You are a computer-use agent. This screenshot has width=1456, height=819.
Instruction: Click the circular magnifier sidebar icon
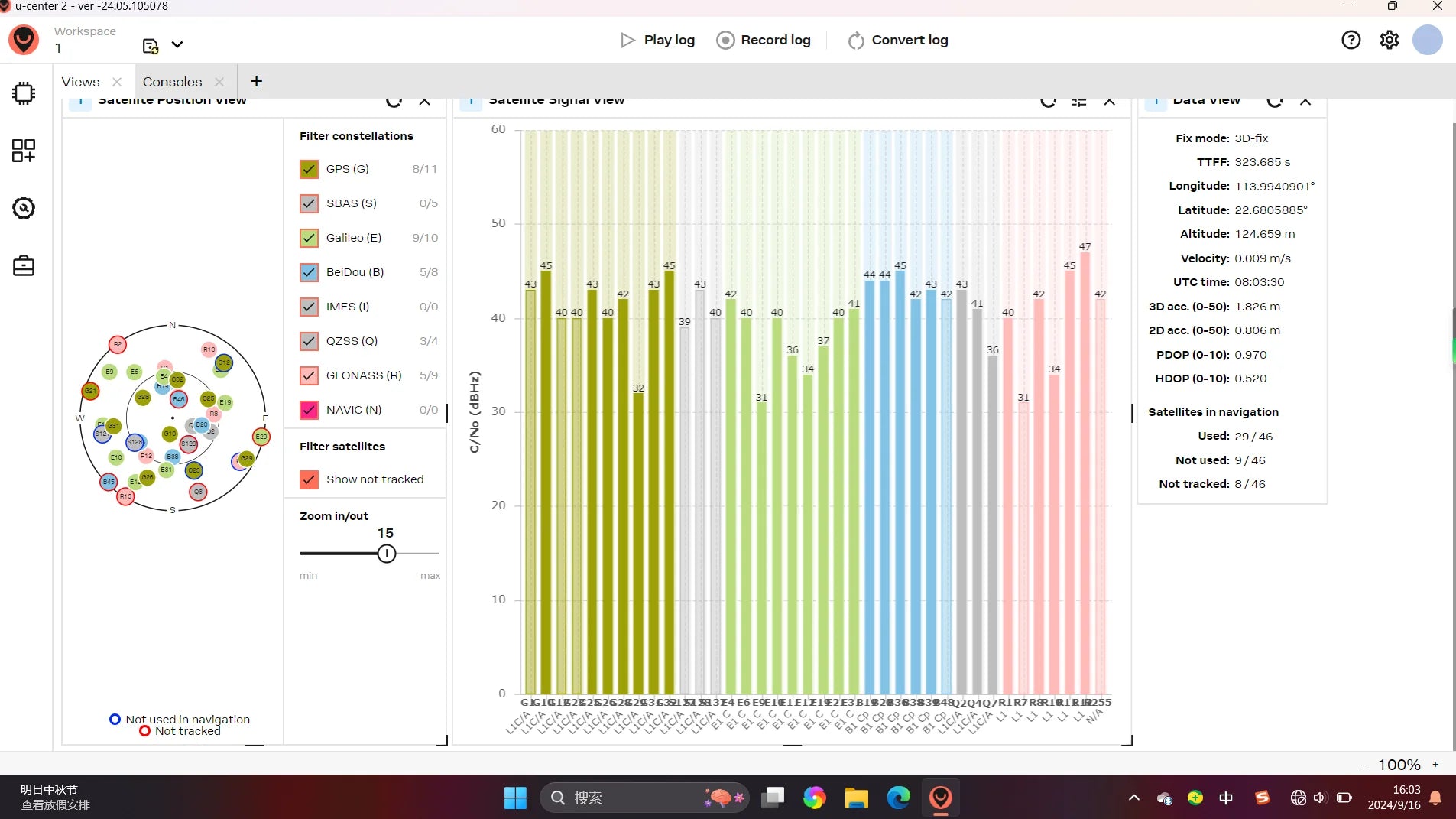click(24, 208)
